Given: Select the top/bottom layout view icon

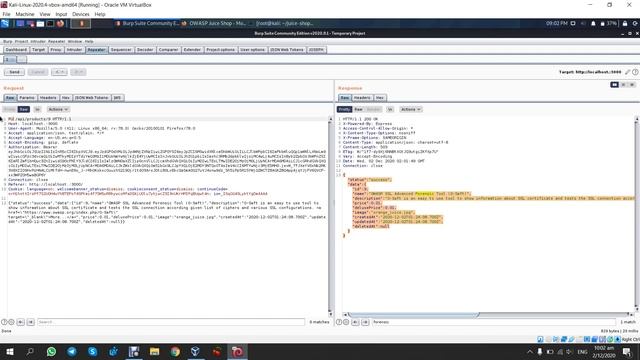Looking at the screenshot, I should [623, 84].
